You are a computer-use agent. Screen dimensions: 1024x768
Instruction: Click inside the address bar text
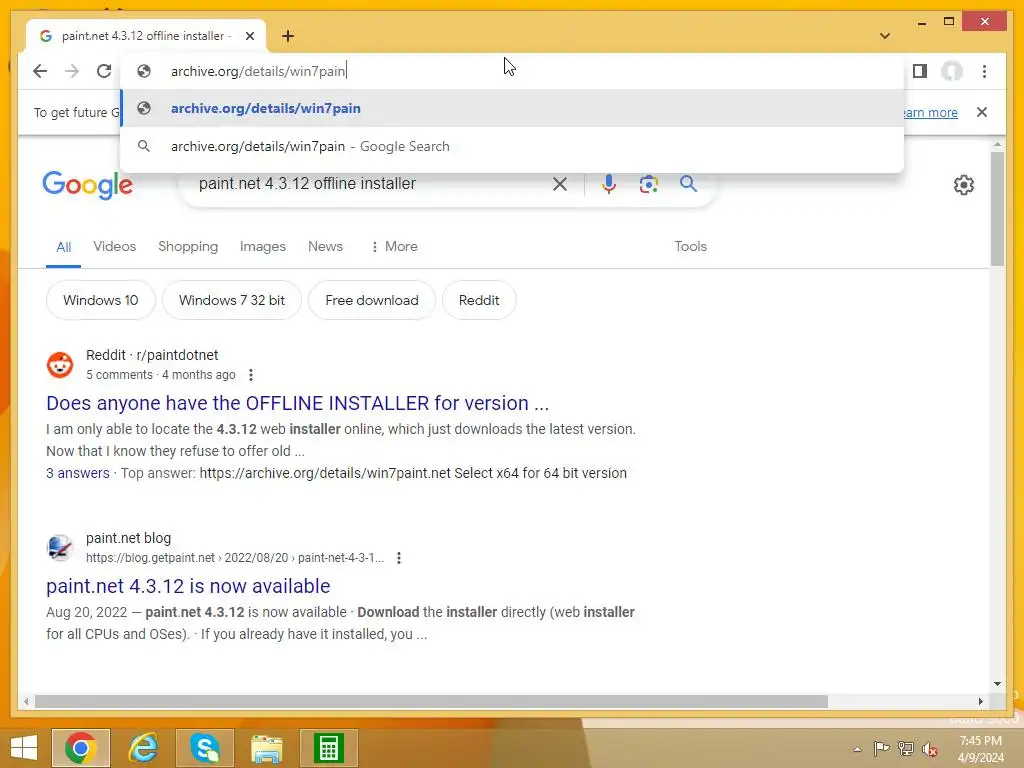tap(259, 71)
